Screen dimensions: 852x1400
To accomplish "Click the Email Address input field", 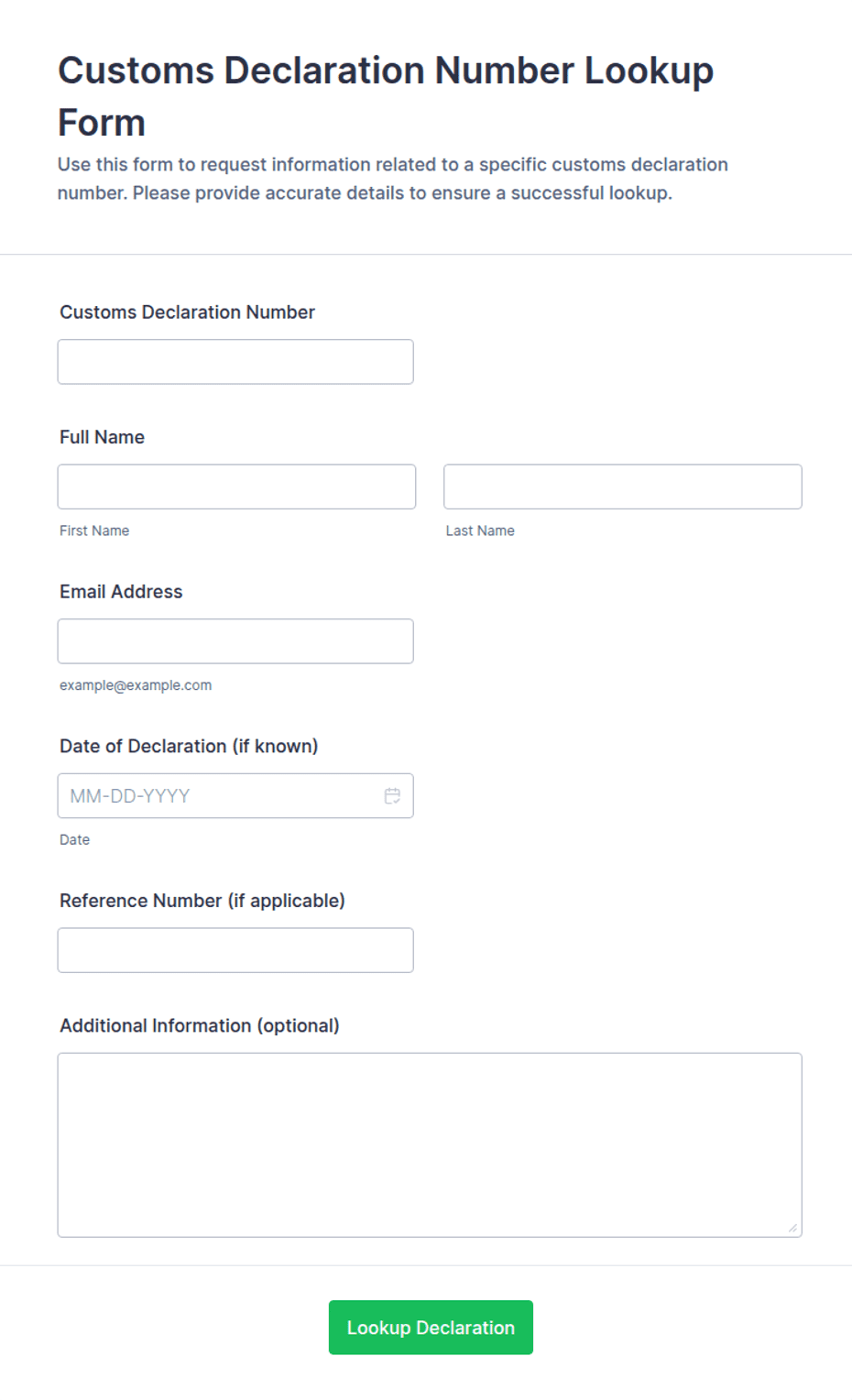I will click(x=235, y=641).
